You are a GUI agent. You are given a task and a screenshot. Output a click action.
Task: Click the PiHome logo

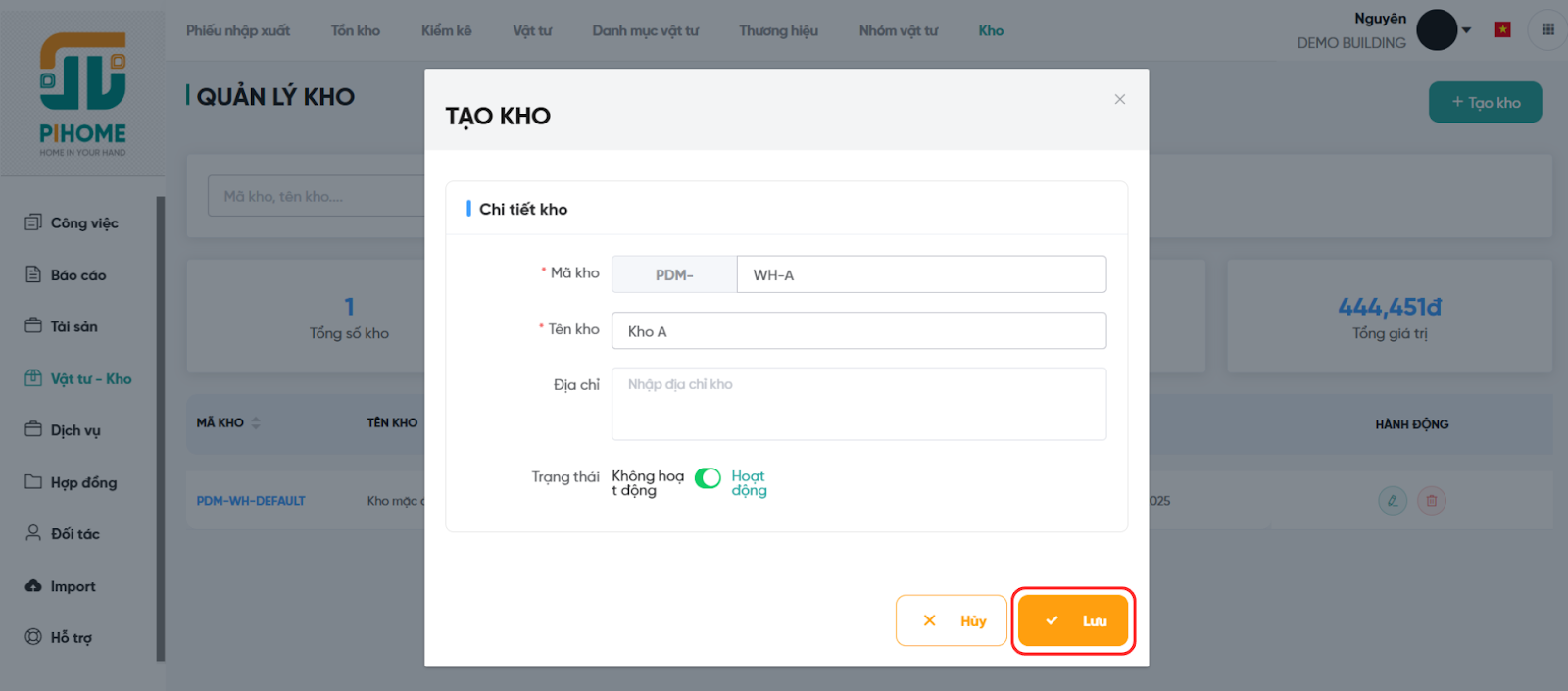(82, 93)
